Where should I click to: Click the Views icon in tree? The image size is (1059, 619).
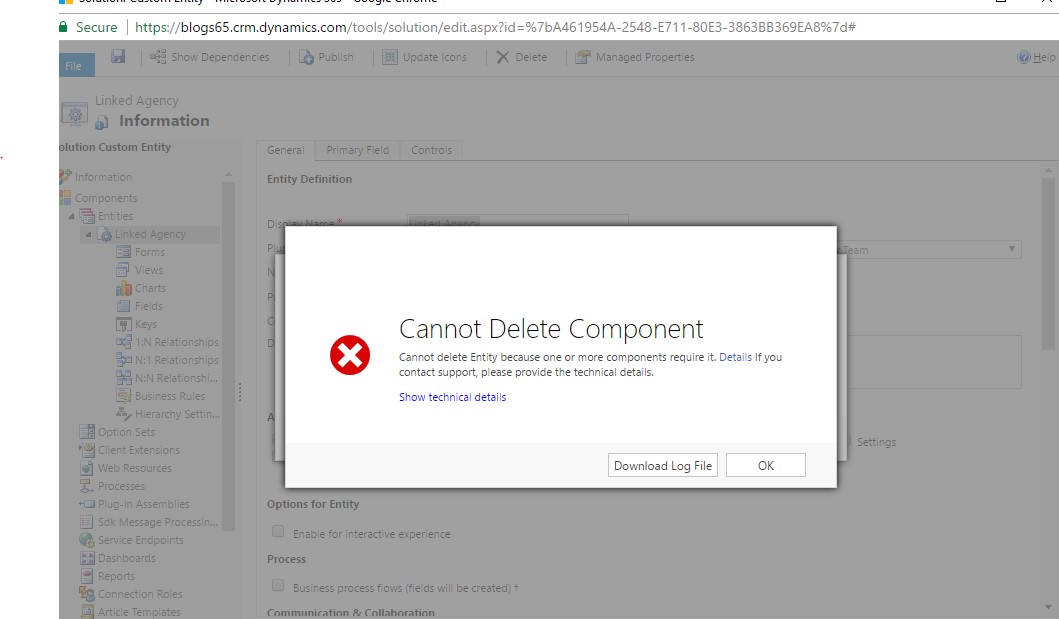coord(123,270)
